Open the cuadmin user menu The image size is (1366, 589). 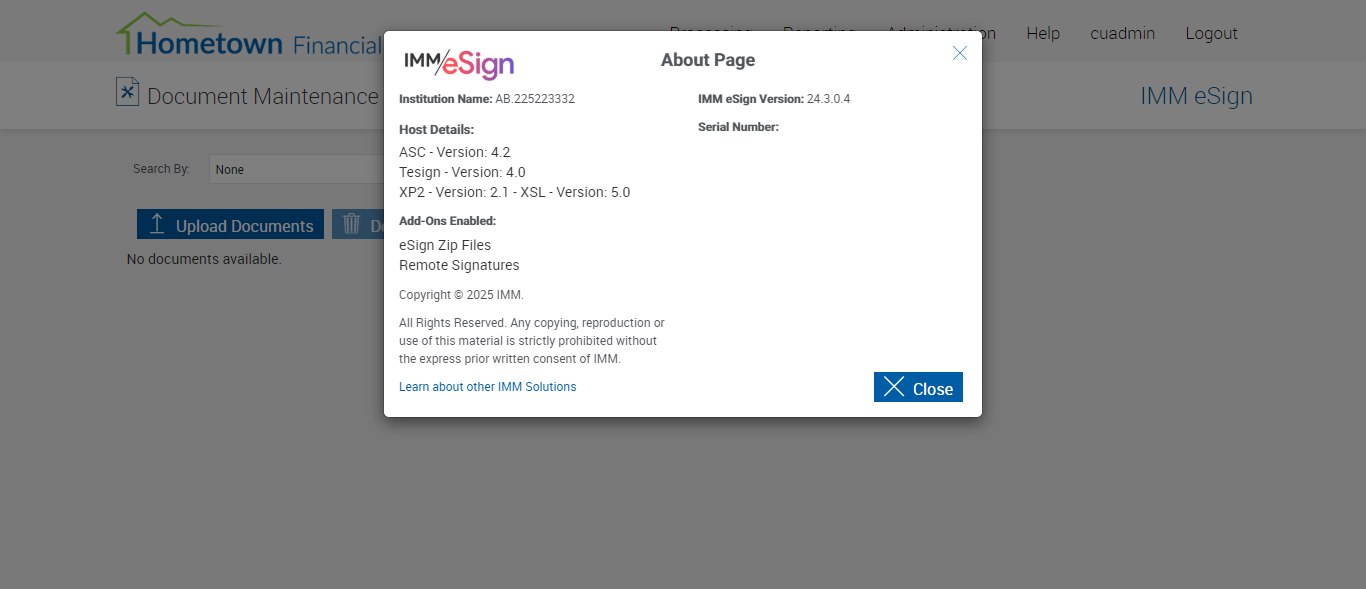1123,34
